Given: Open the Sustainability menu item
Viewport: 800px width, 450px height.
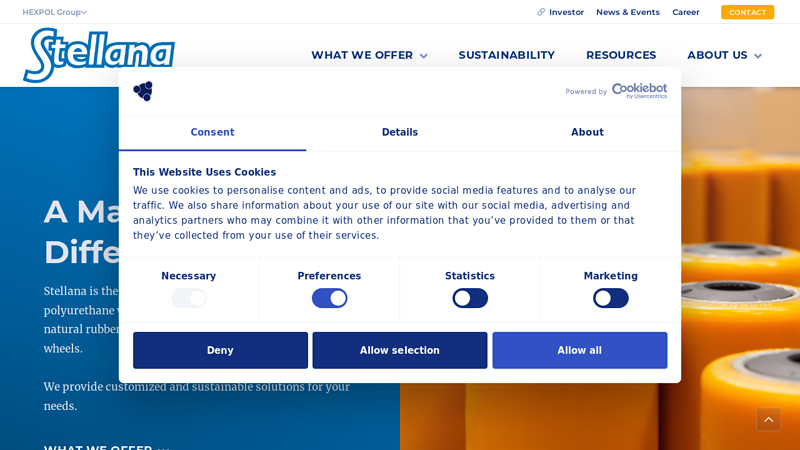Looking at the screenshot, I should coord(507,55).
